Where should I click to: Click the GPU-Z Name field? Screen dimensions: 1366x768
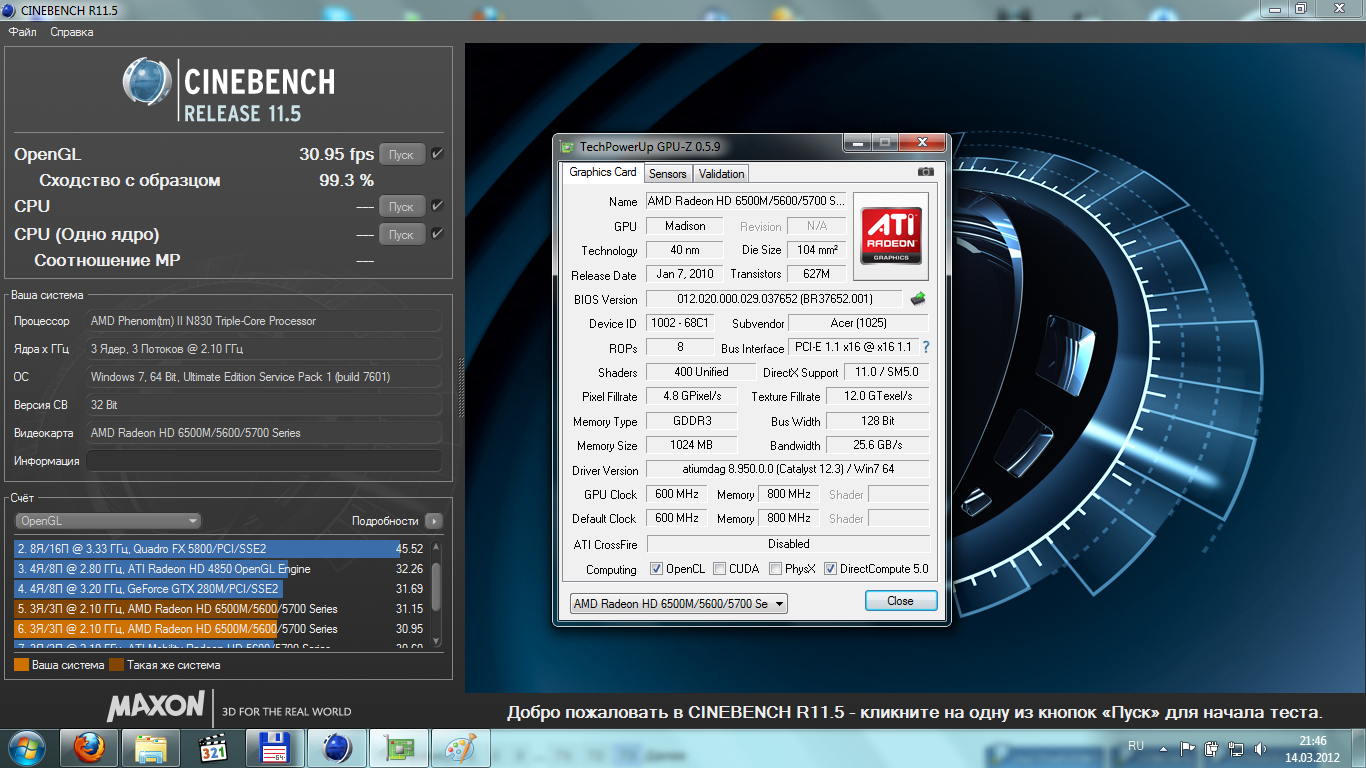click(x=746, y=201)
